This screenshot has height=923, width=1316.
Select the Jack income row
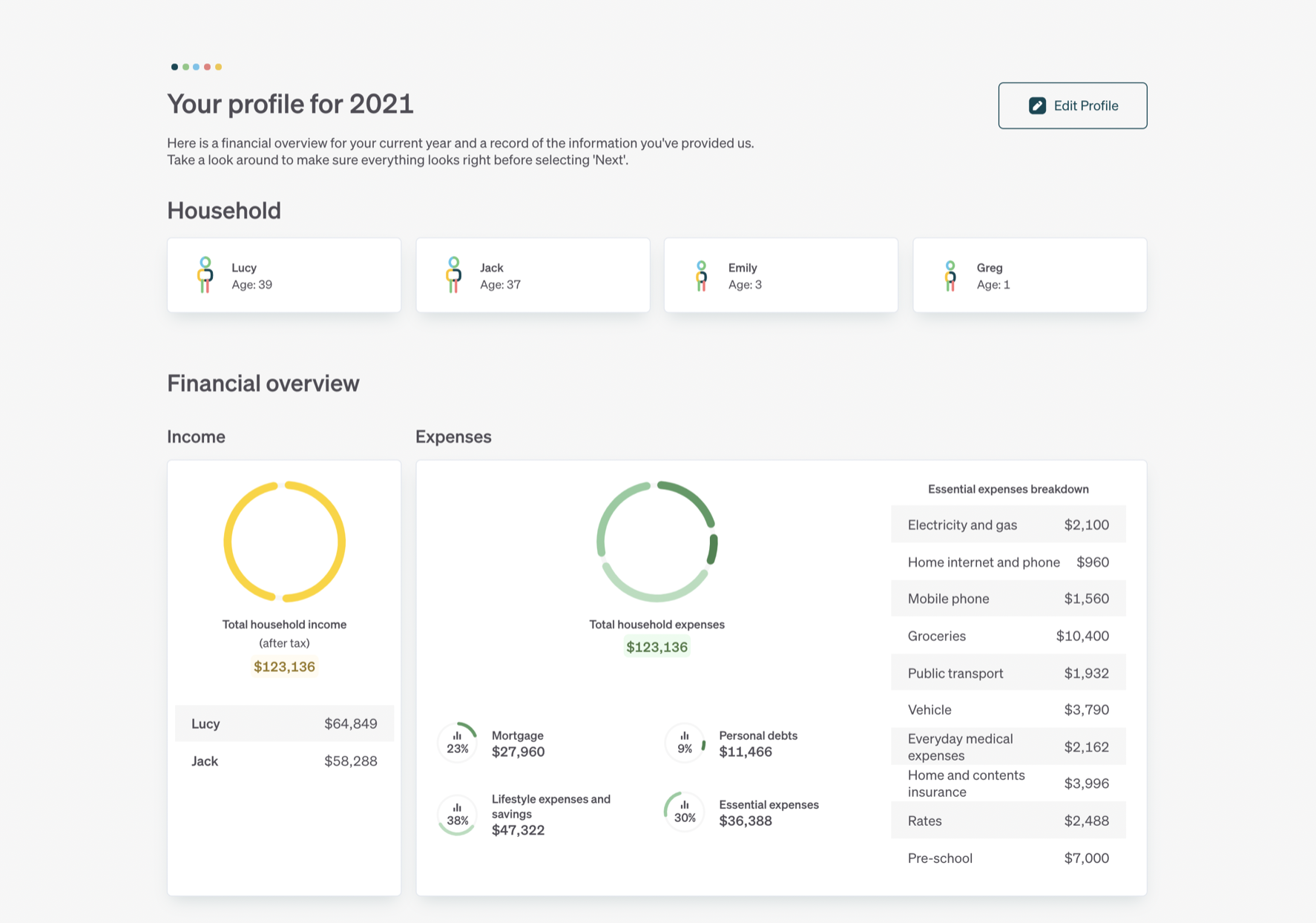click(284, 761)
